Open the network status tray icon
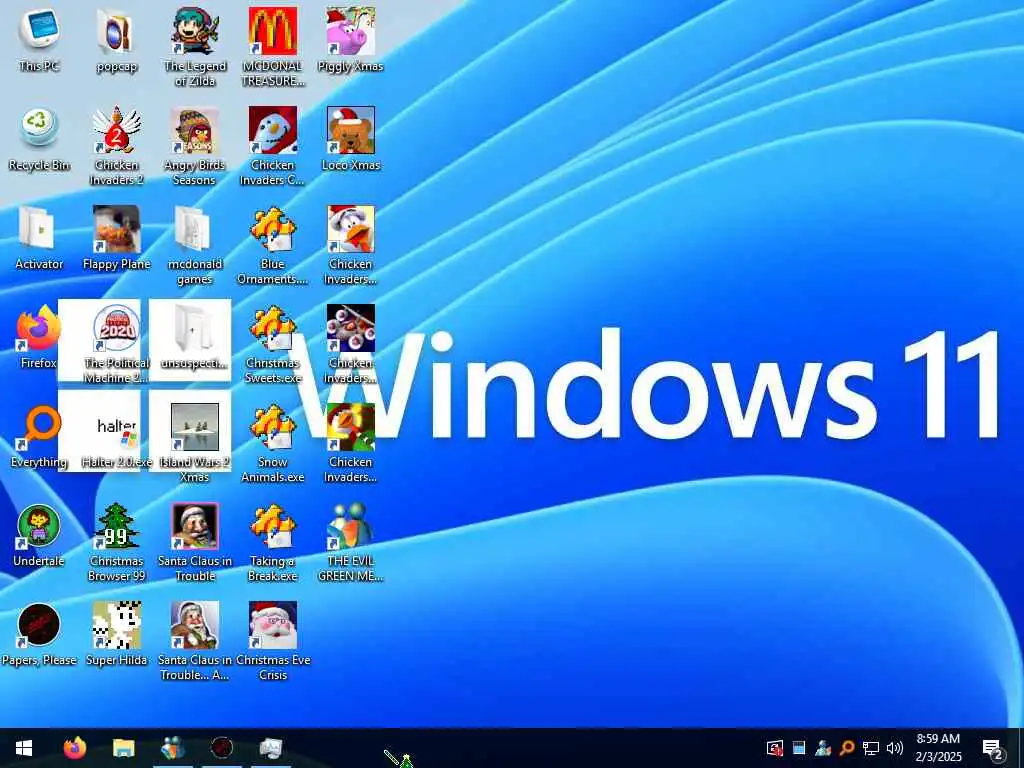 [871, 748]
